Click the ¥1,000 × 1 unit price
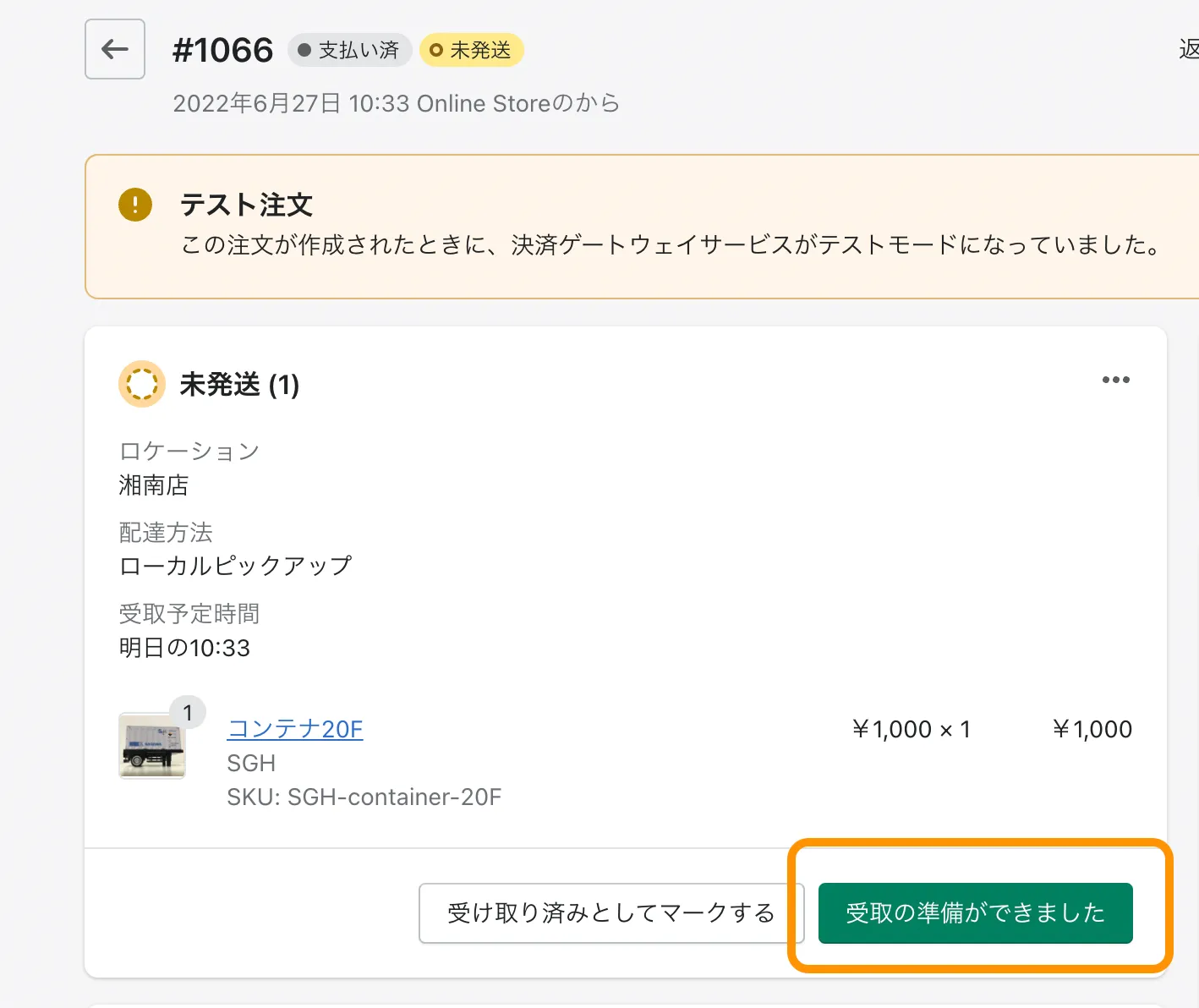Screen dimensions: 1199x1008 pos(912,729)
